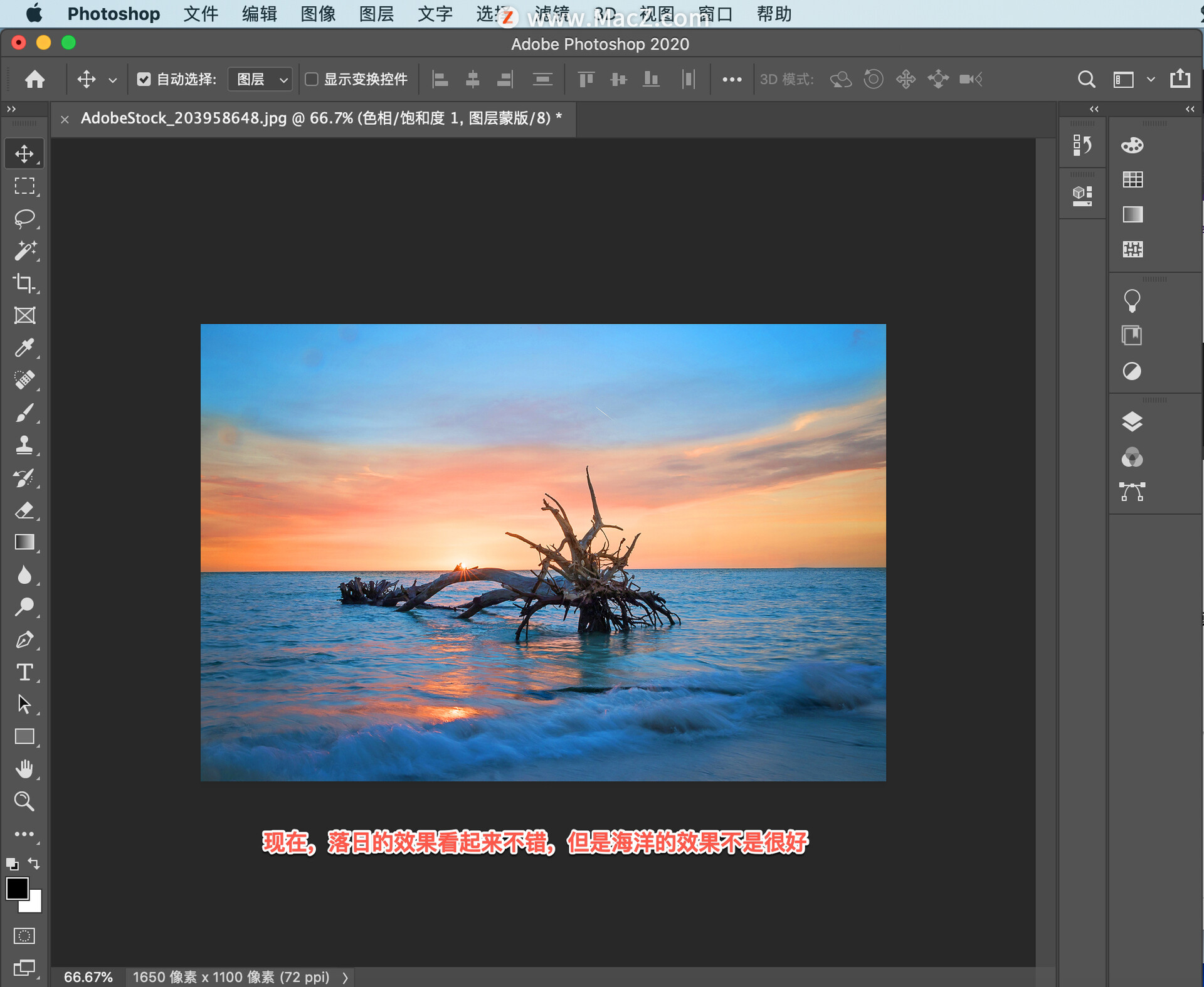Viewport: 1204px width, 987px height.
Task: Open the Apple menu
Action: point(34,13)
